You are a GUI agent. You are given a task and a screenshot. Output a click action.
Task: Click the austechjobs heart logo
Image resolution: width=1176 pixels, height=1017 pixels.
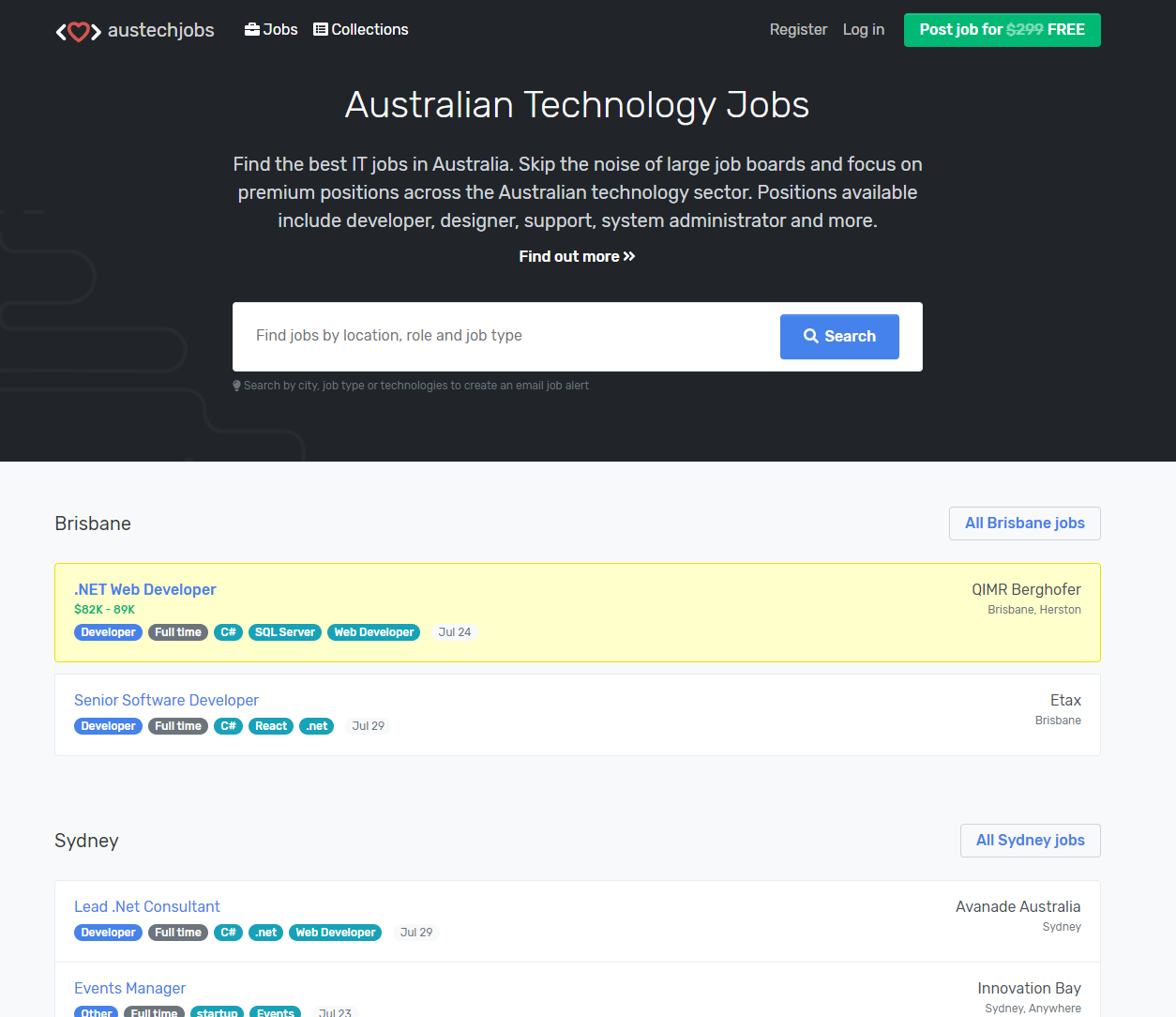click(79, 31)
